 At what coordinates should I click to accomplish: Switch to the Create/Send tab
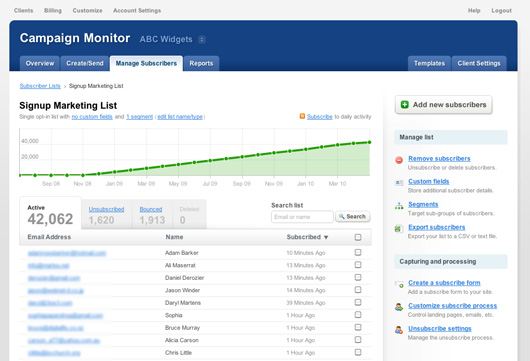85,64
